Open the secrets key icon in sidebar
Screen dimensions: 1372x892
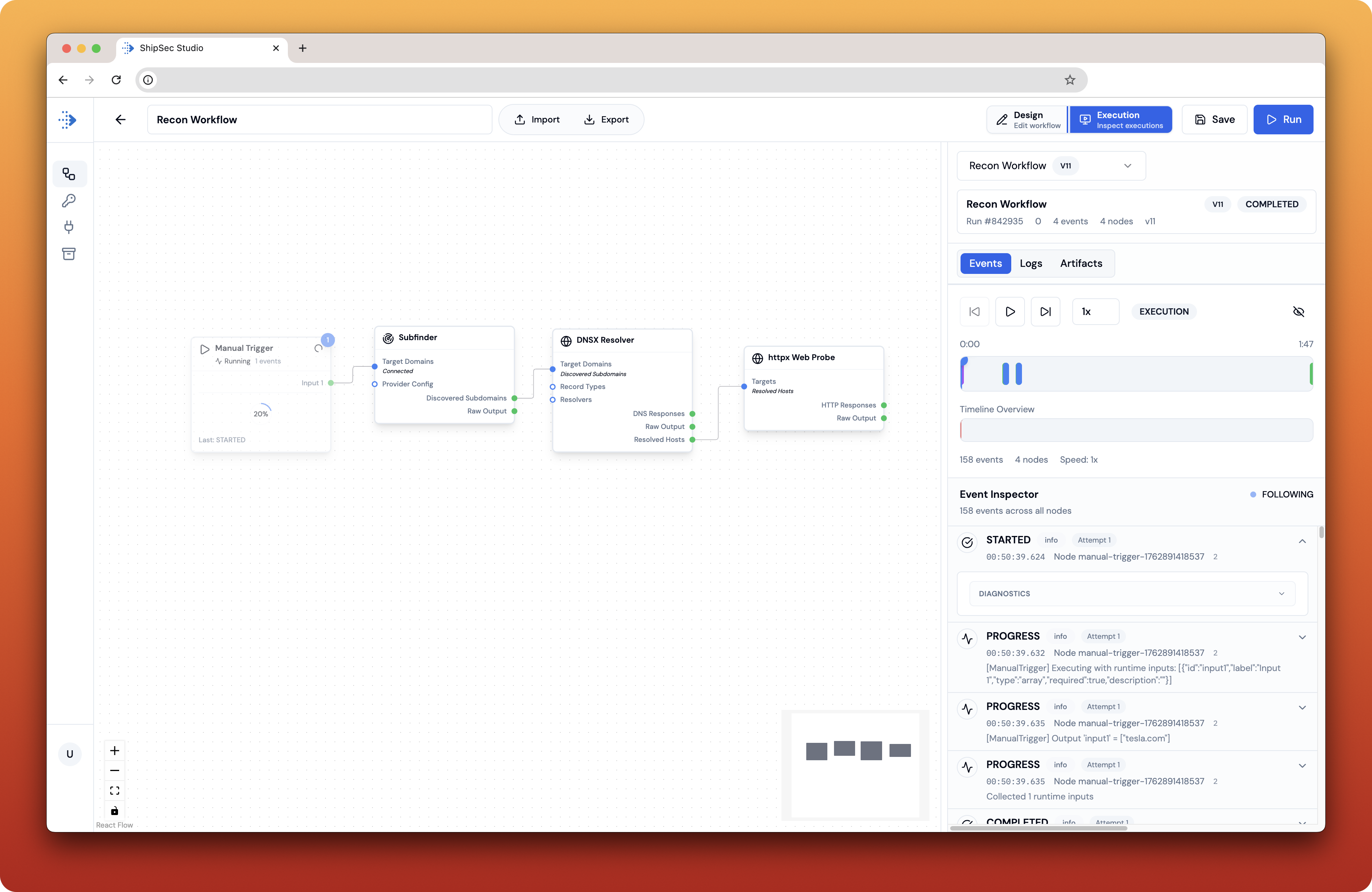coord(68,201)
